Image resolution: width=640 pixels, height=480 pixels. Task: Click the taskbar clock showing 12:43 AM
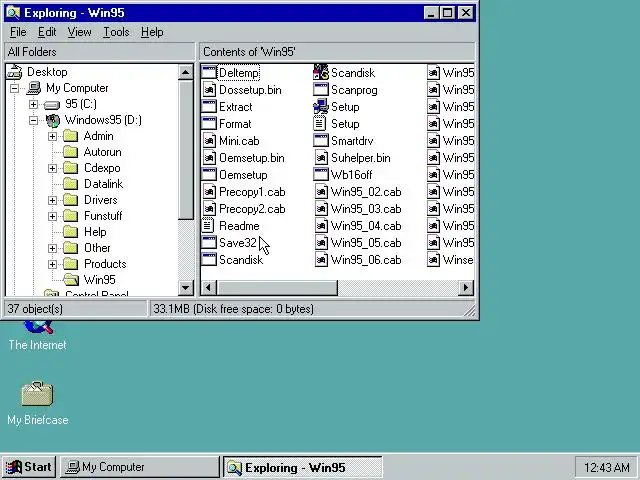tap(607, 467)
